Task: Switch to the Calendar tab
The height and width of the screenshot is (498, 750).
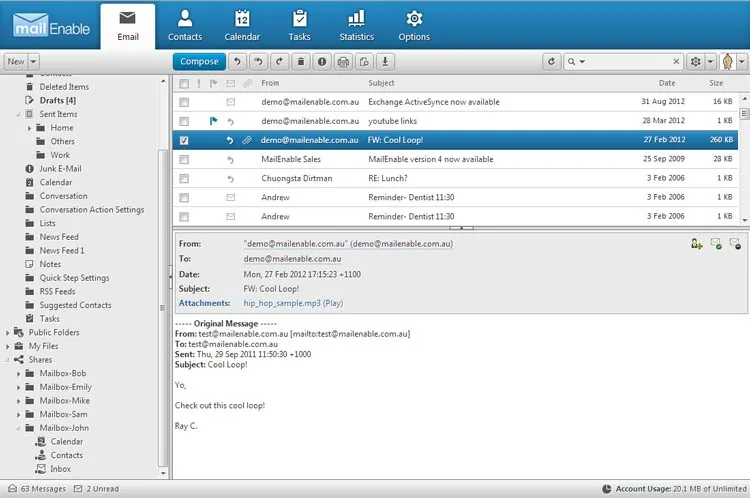Action: point(242,26)
